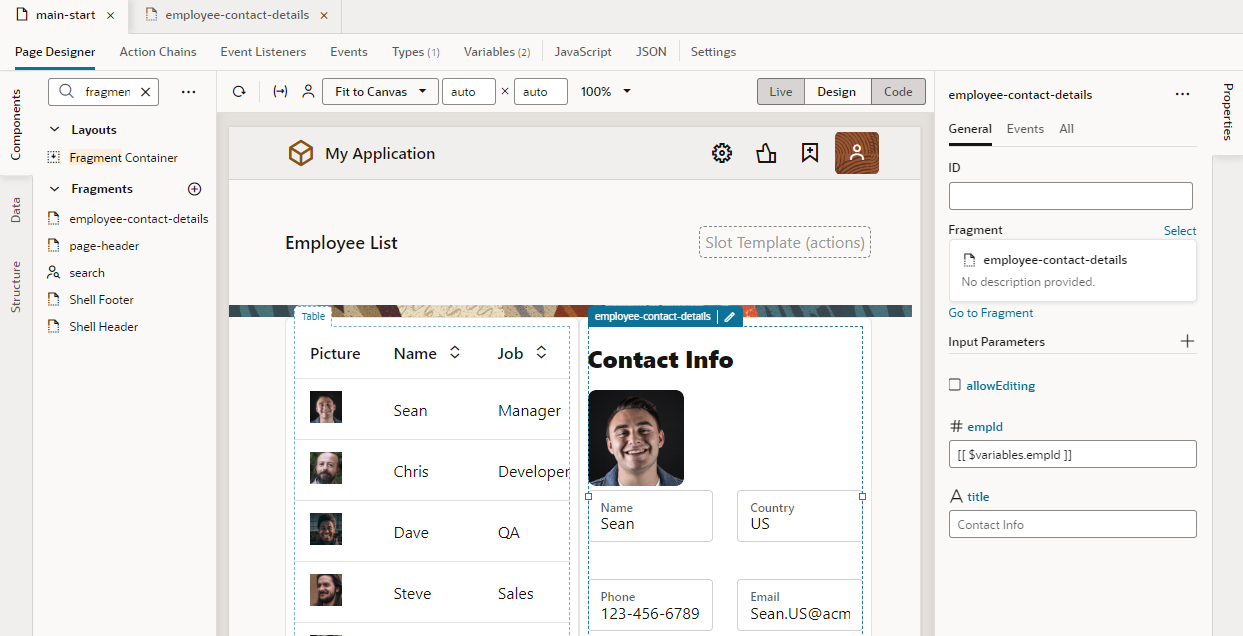The width and height of the screenshot is (1243, 636).
Task: Click the Slot Template (actions) placeholder
Action: [785, 242]
